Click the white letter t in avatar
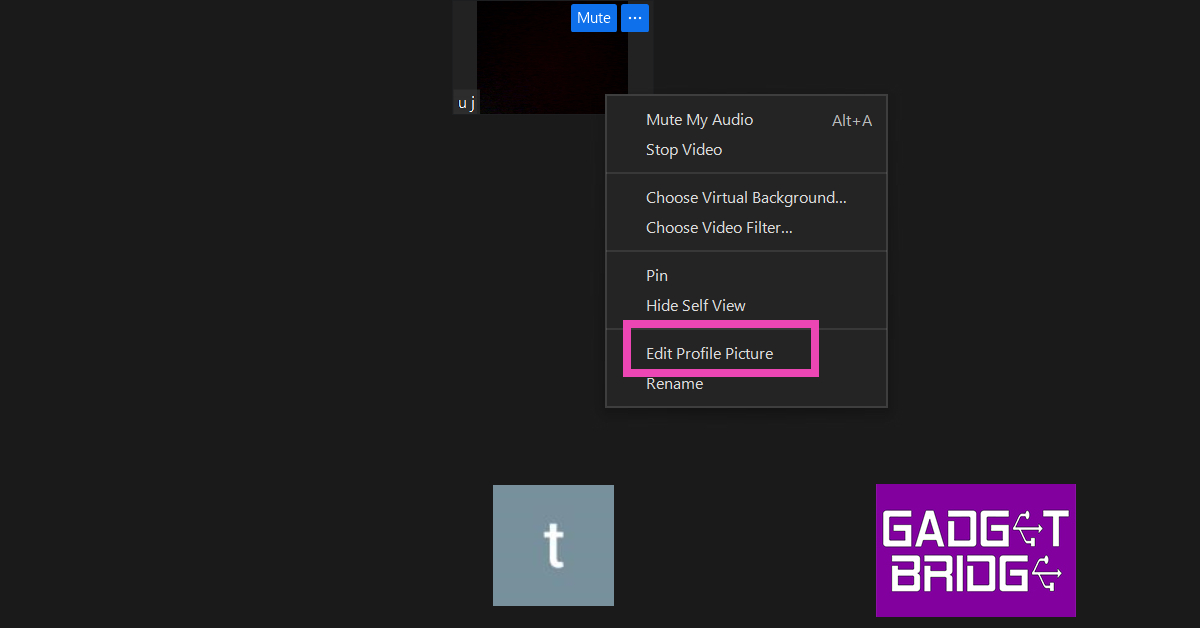Image resolution: width=1200 pixels, height=628 pixels. click(554, 545)
